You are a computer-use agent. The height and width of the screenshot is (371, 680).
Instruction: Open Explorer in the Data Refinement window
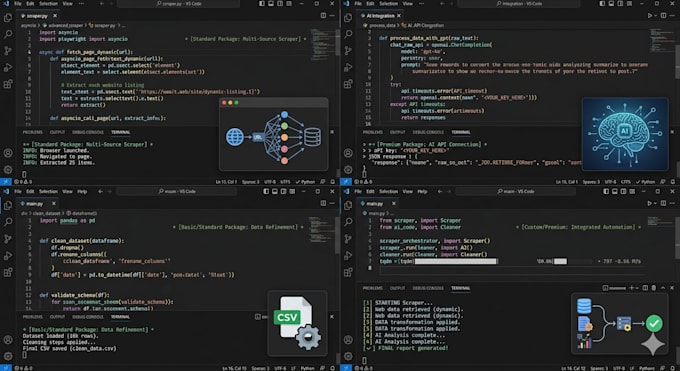click(x=8, y=206)
